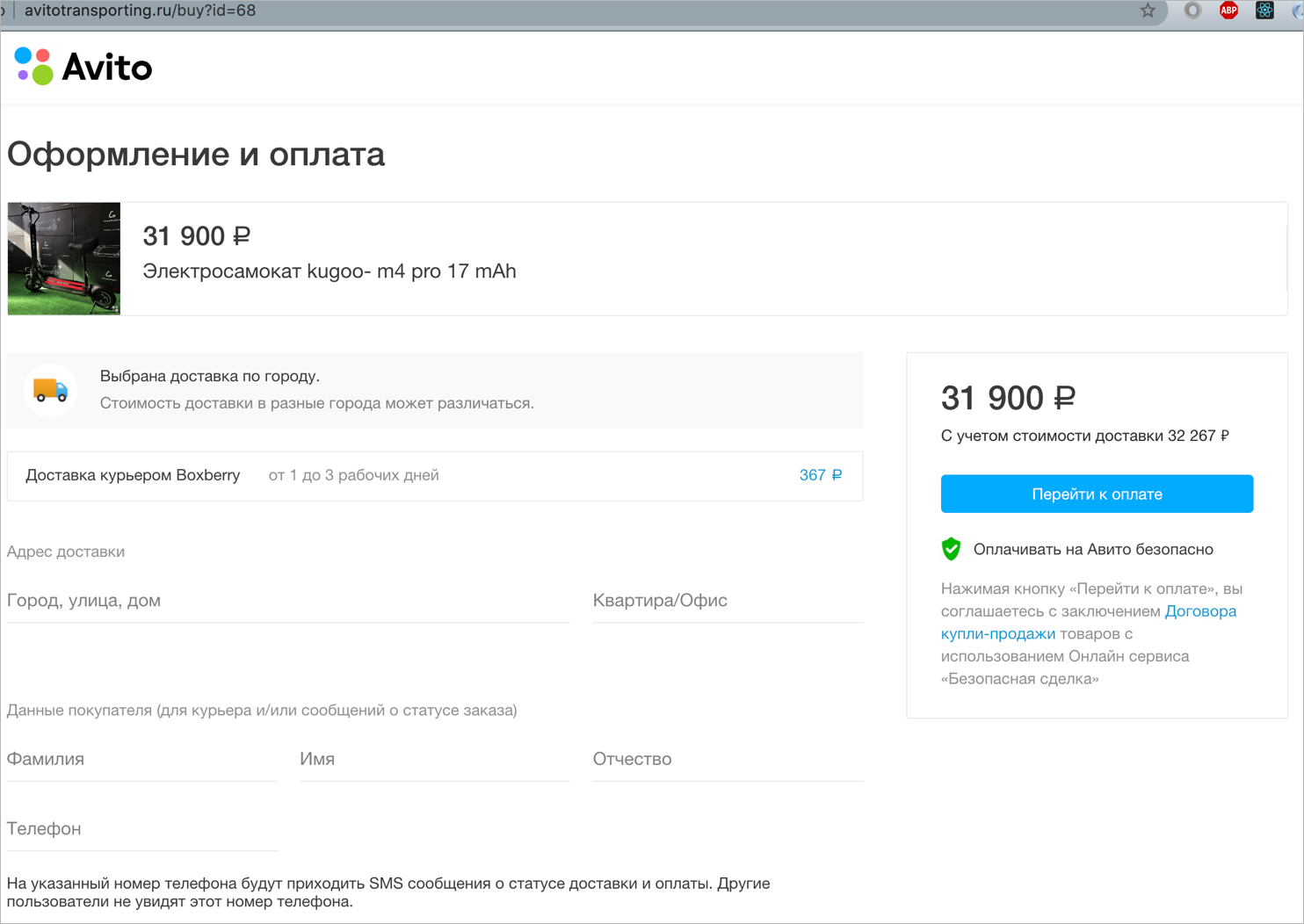This screenshot has height=924, width=1304.
Task: Open the Договора купли-продажи link
Action: coord(1089,622)
